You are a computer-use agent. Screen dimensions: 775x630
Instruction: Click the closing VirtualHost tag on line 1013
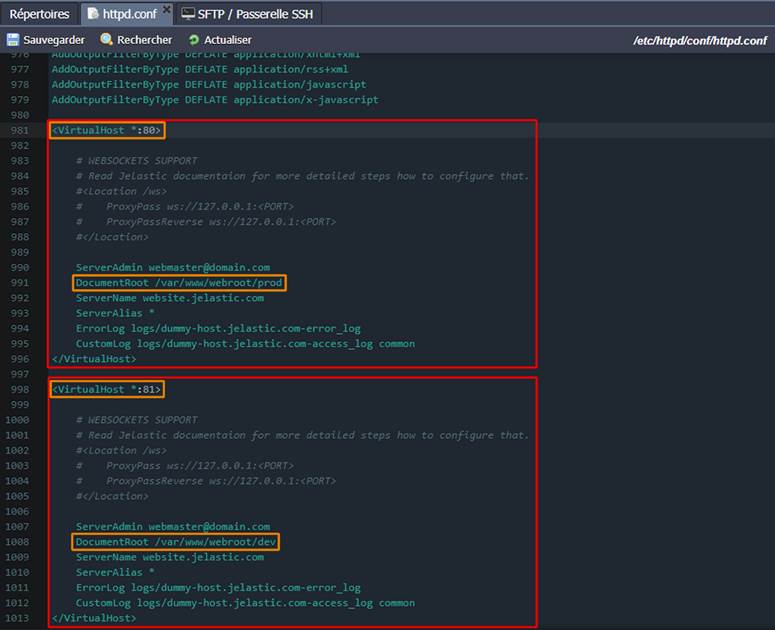[93, 618]
